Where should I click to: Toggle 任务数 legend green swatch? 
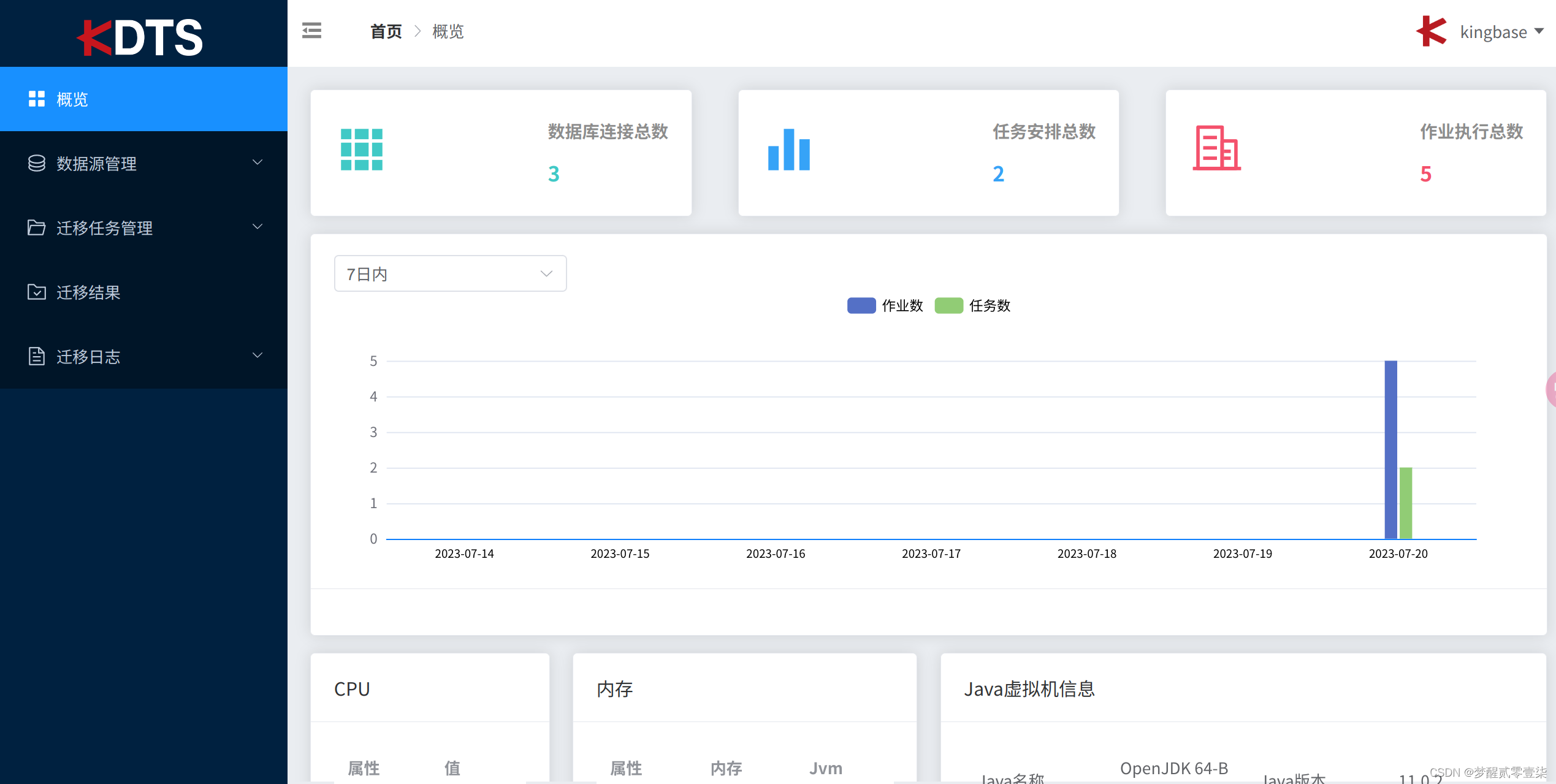coord(949,305)
